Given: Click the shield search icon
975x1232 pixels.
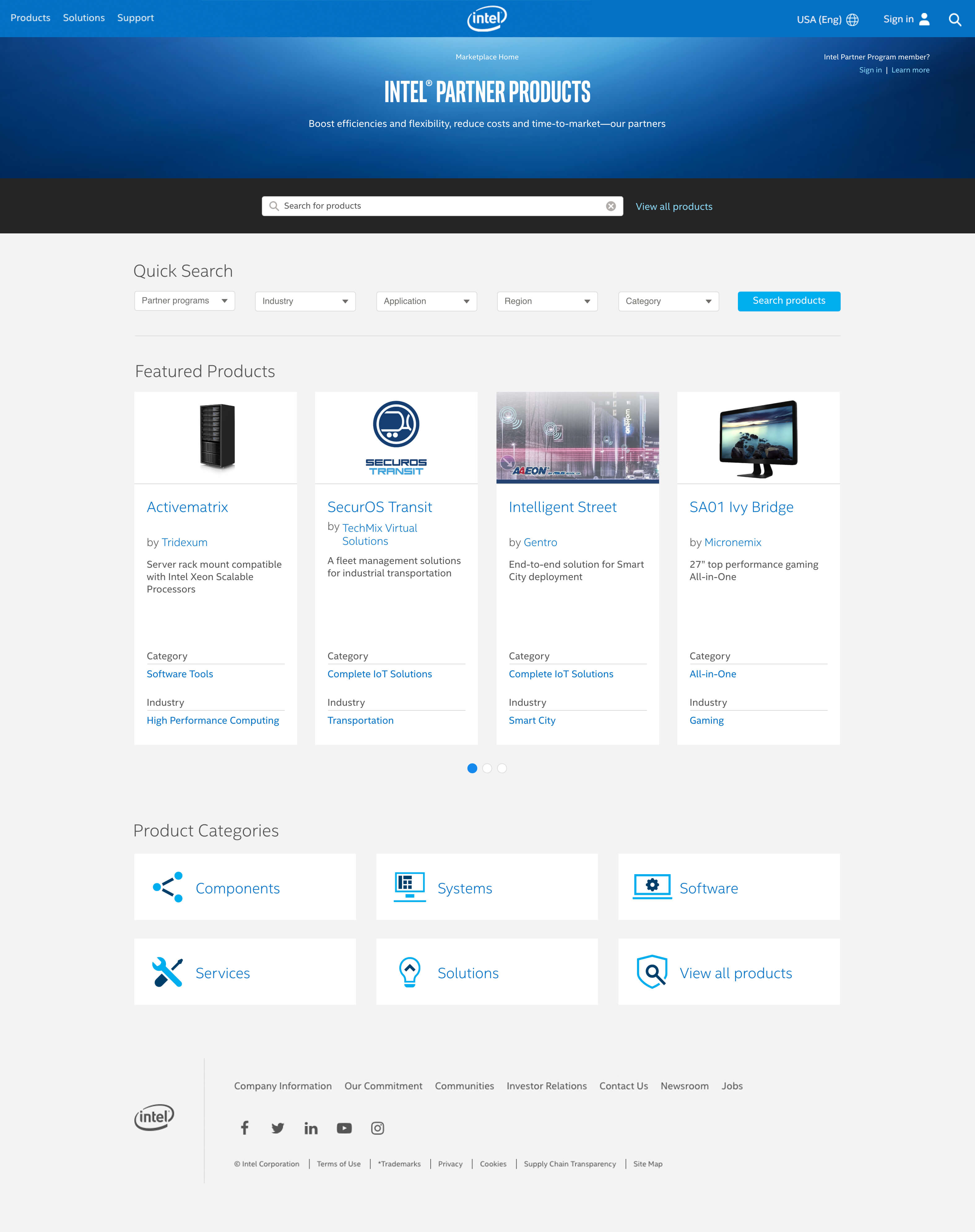Looking at the screenshot, I should 652,972.
